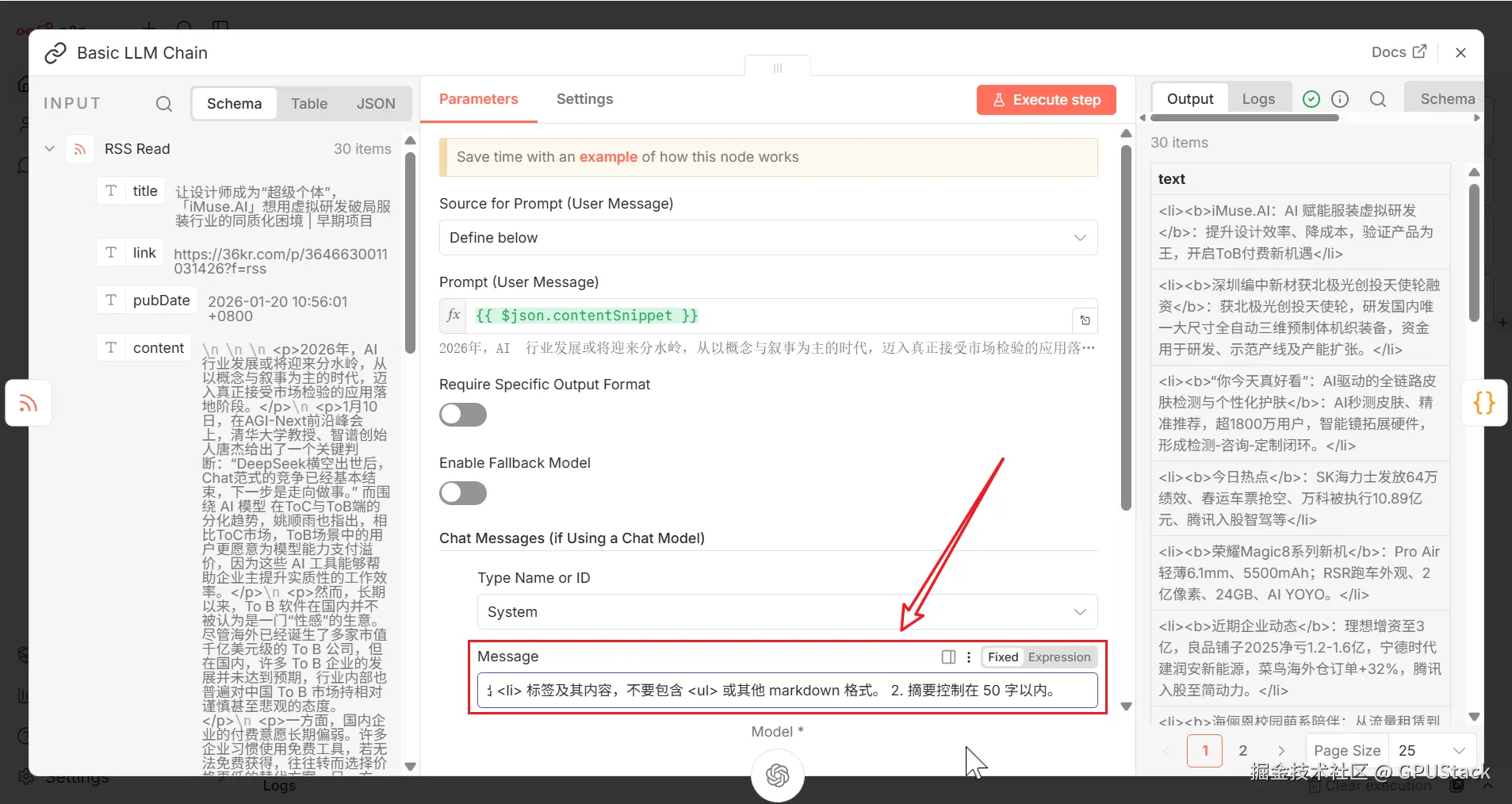
Task: Click the title field type icon
Action: tap(111, 191)
